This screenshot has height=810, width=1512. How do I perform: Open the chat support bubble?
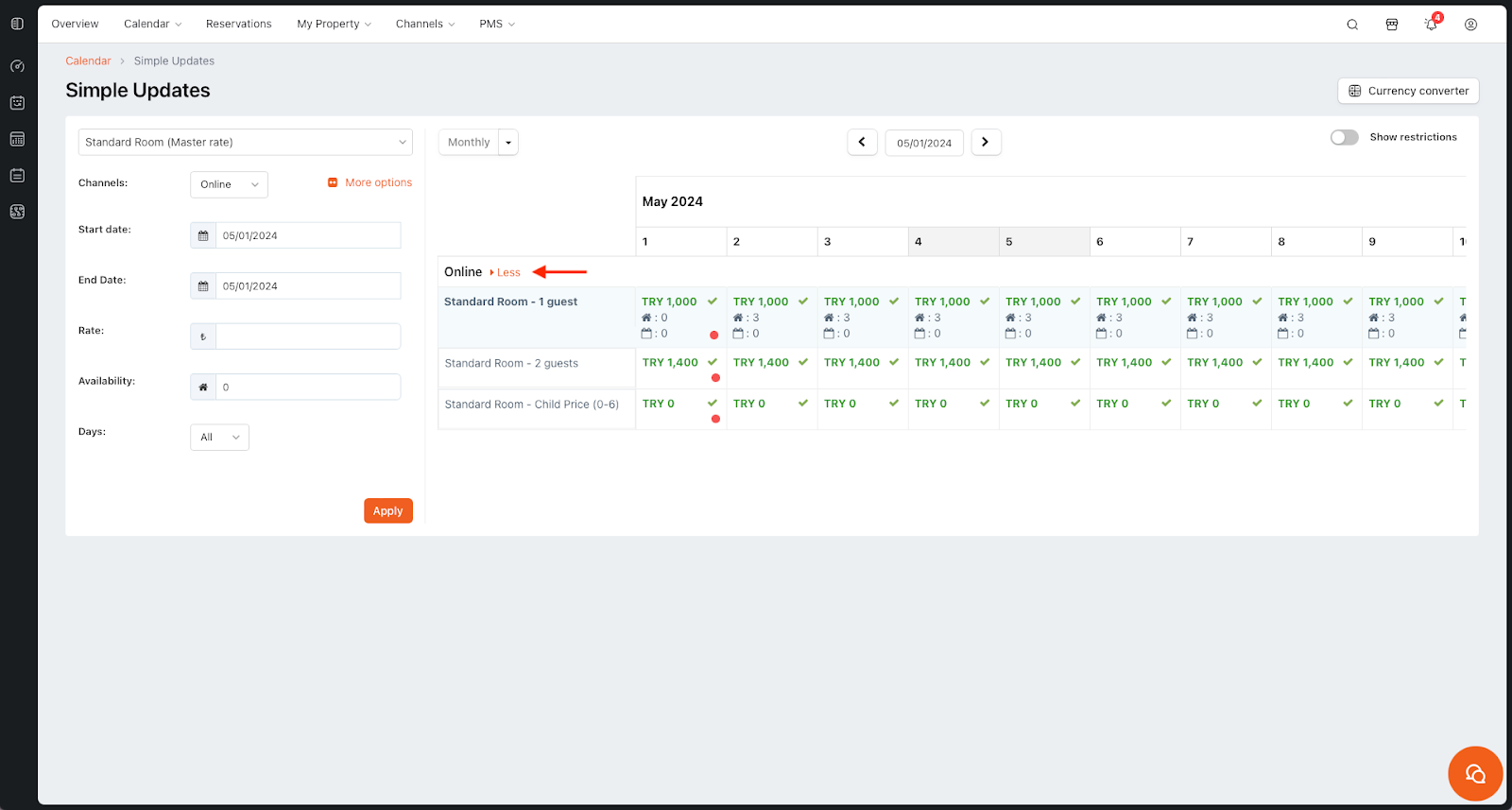[x=1474, y=774]
